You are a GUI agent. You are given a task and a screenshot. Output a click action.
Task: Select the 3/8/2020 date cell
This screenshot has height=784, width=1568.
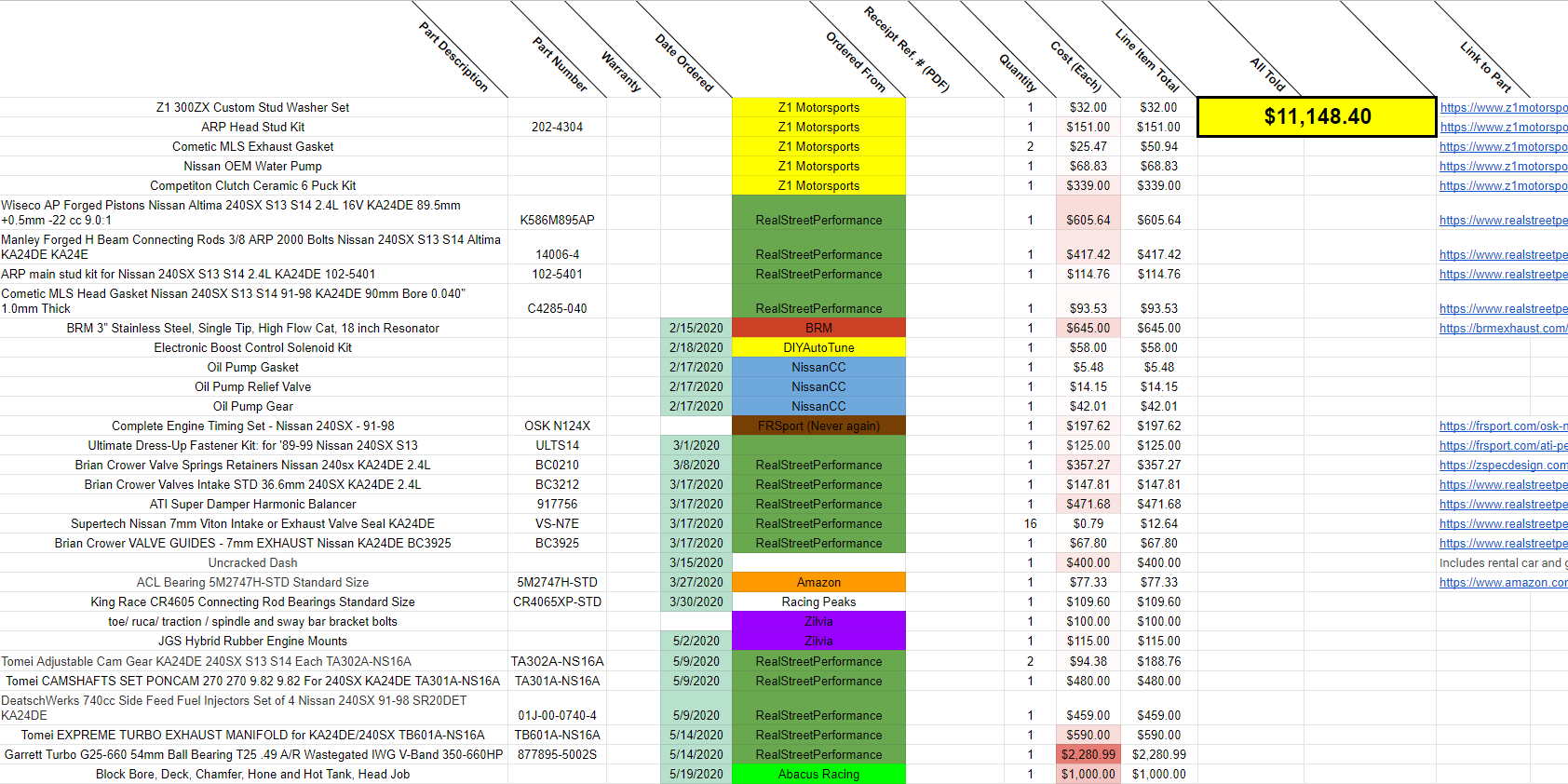[x=696, y=466]
